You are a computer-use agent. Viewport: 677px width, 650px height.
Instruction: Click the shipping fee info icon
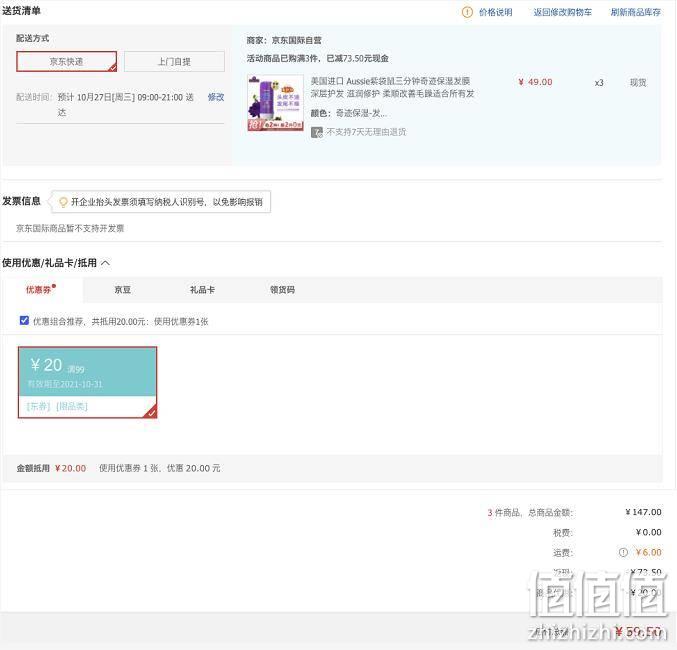point(623,552)
